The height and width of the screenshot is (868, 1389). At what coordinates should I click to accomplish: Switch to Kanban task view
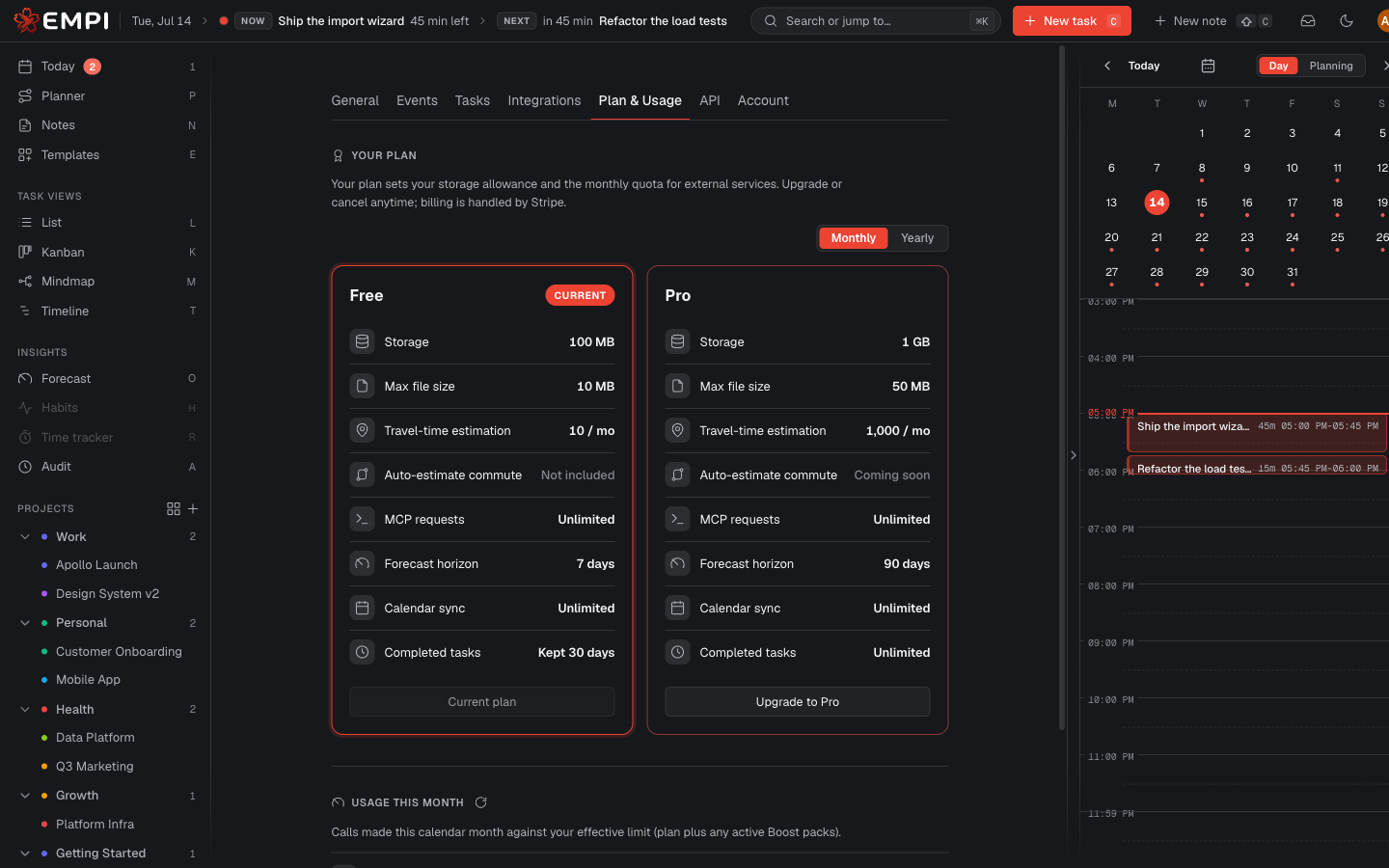point(106,252)
